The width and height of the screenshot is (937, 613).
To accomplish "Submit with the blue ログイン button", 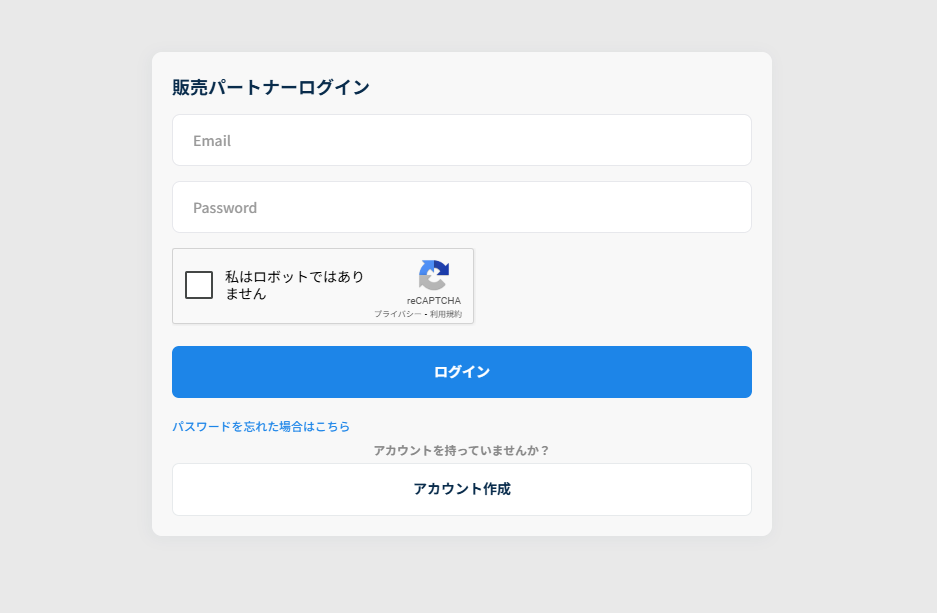I will (462, 372).
